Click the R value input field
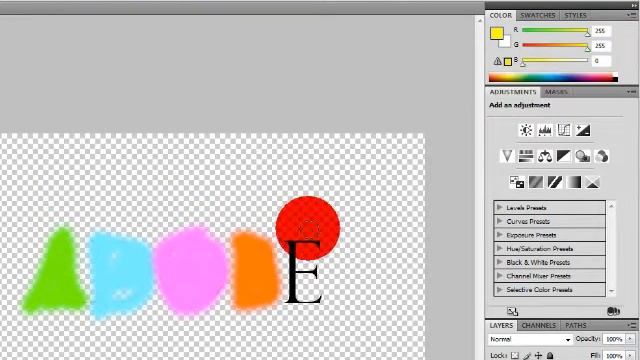The width and height of the screenshot is (640, 360). tap(601, 31)
